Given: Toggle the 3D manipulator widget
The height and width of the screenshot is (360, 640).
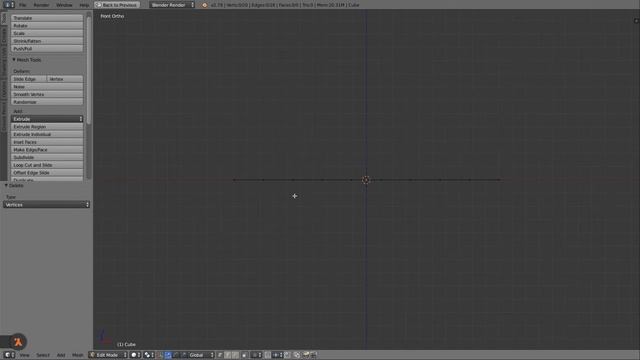Looking at the screenshot, I should (x=160, y=355).
